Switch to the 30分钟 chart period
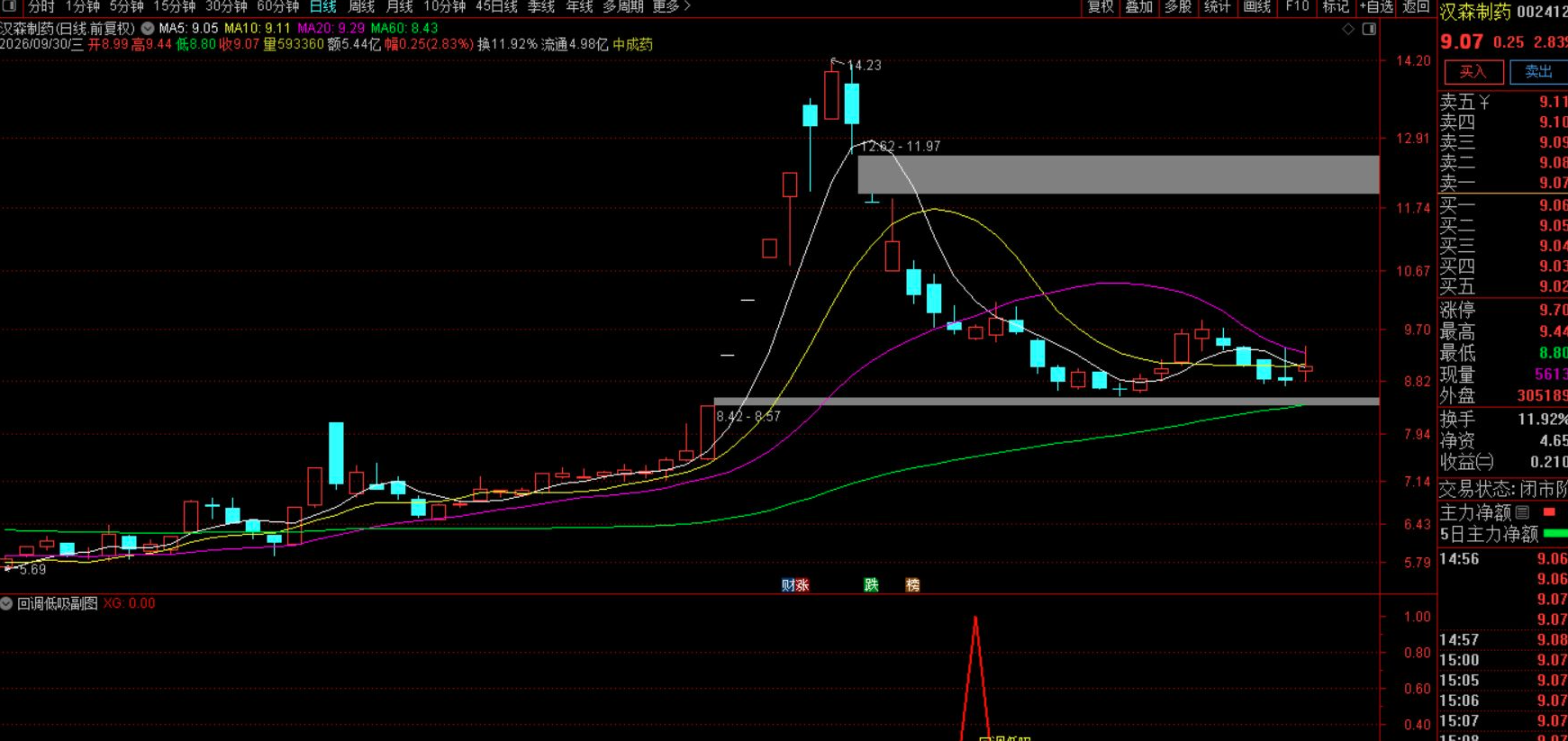The width and height of the screenshot is (1568, 741). pos(226,6)
